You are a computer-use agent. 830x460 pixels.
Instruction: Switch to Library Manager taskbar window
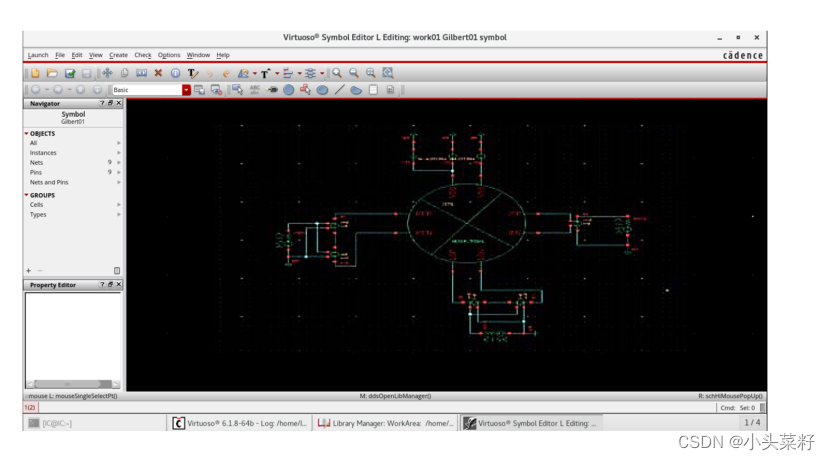pos(386,423)
